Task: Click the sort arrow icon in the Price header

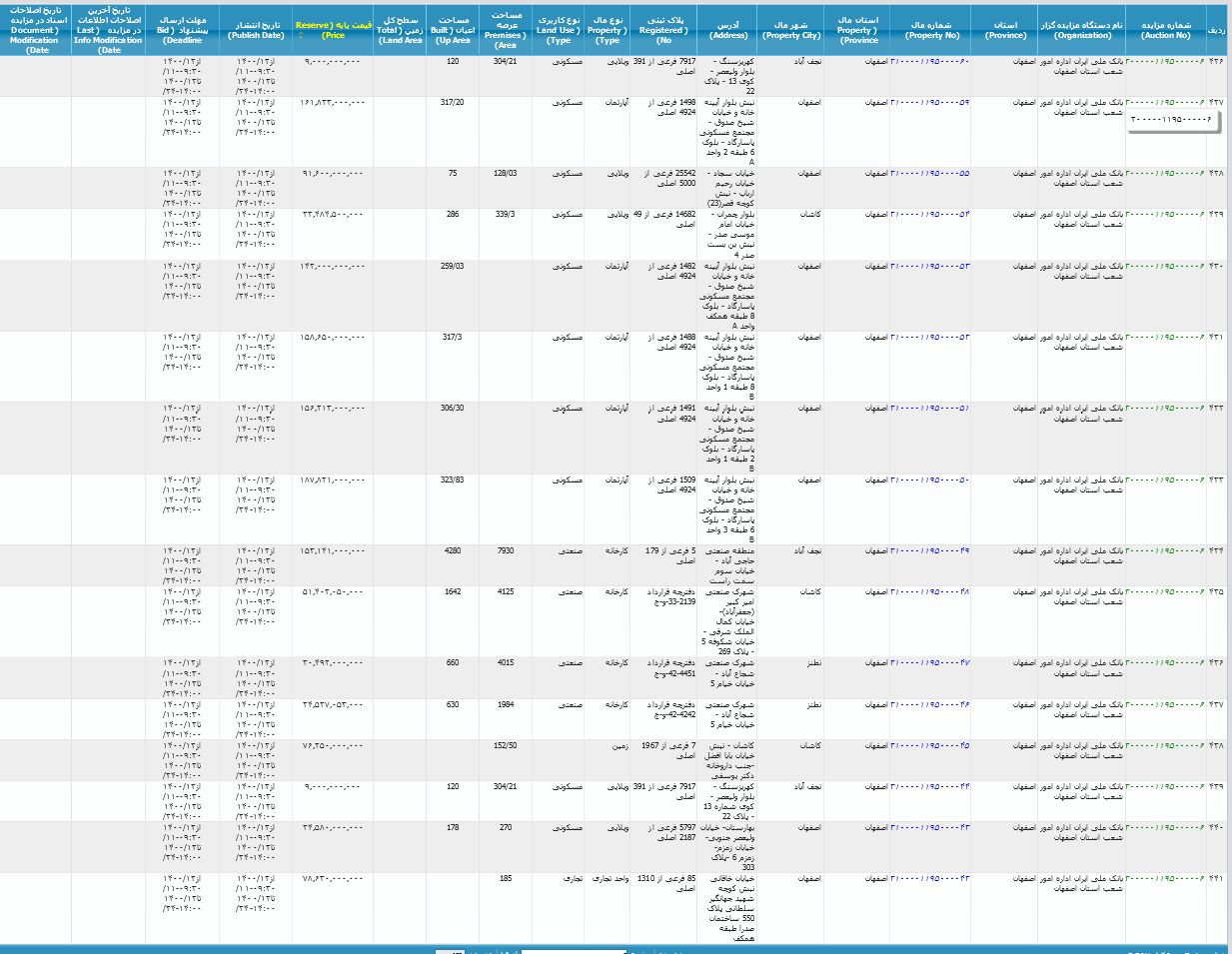Action: (x=301, y=35)
